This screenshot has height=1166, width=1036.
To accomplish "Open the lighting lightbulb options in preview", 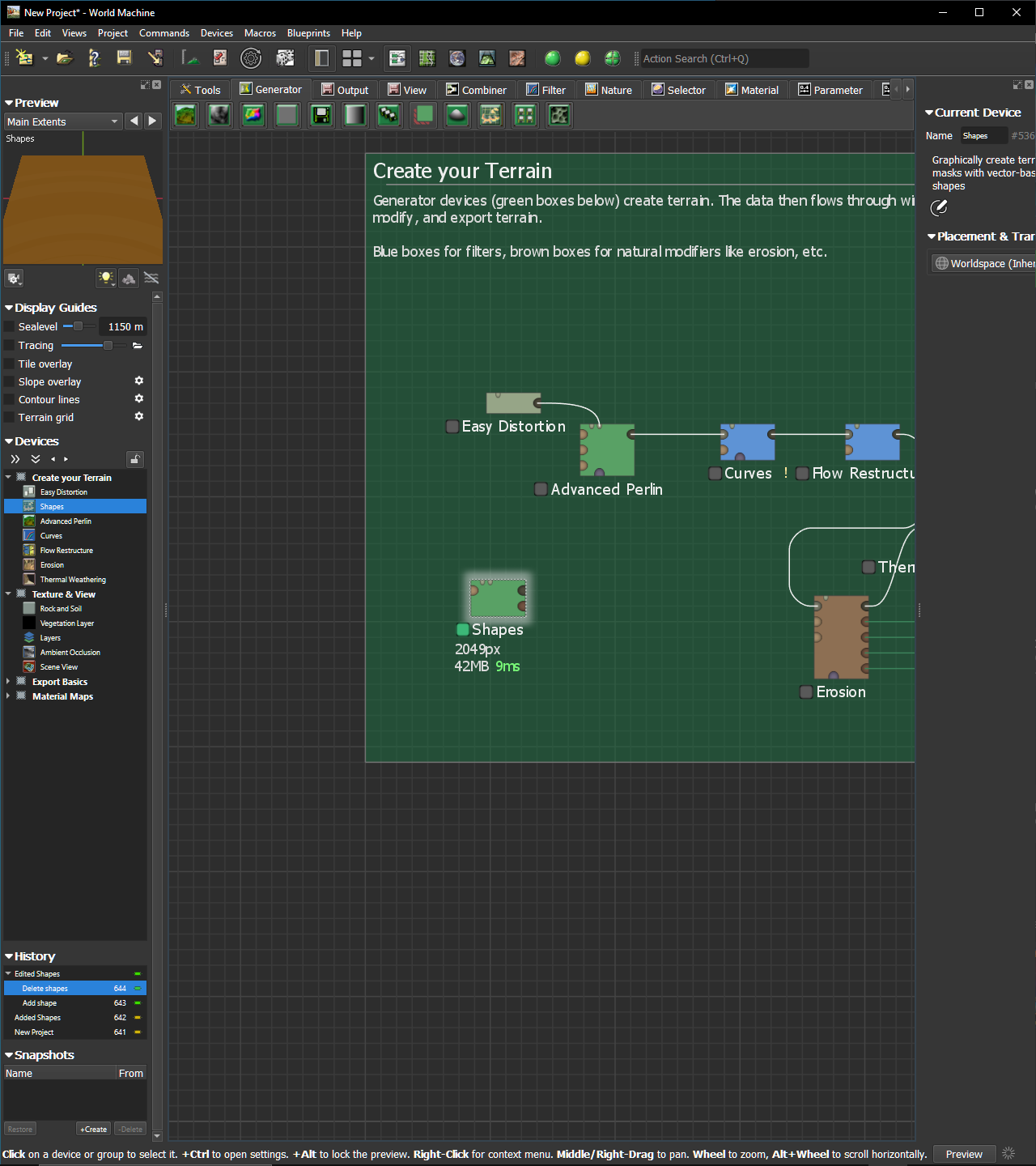I will [106, 279].
